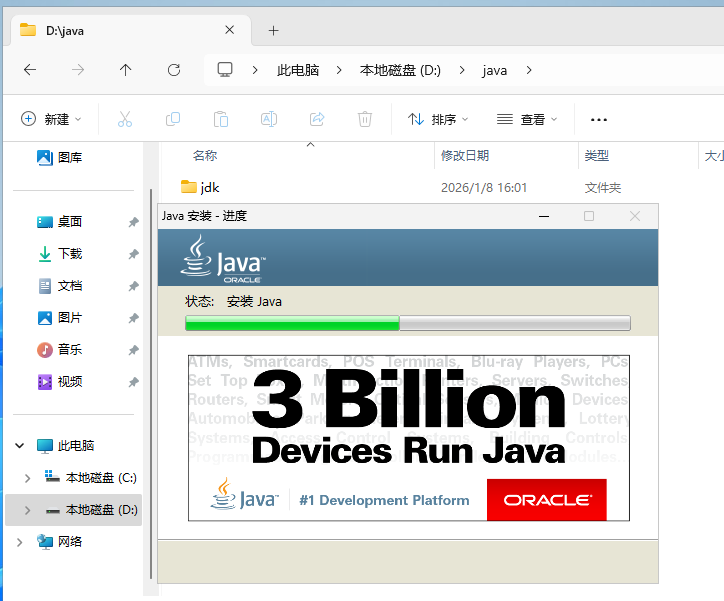Click the 3 Billion Devices banner

click(x=409, y=438)
